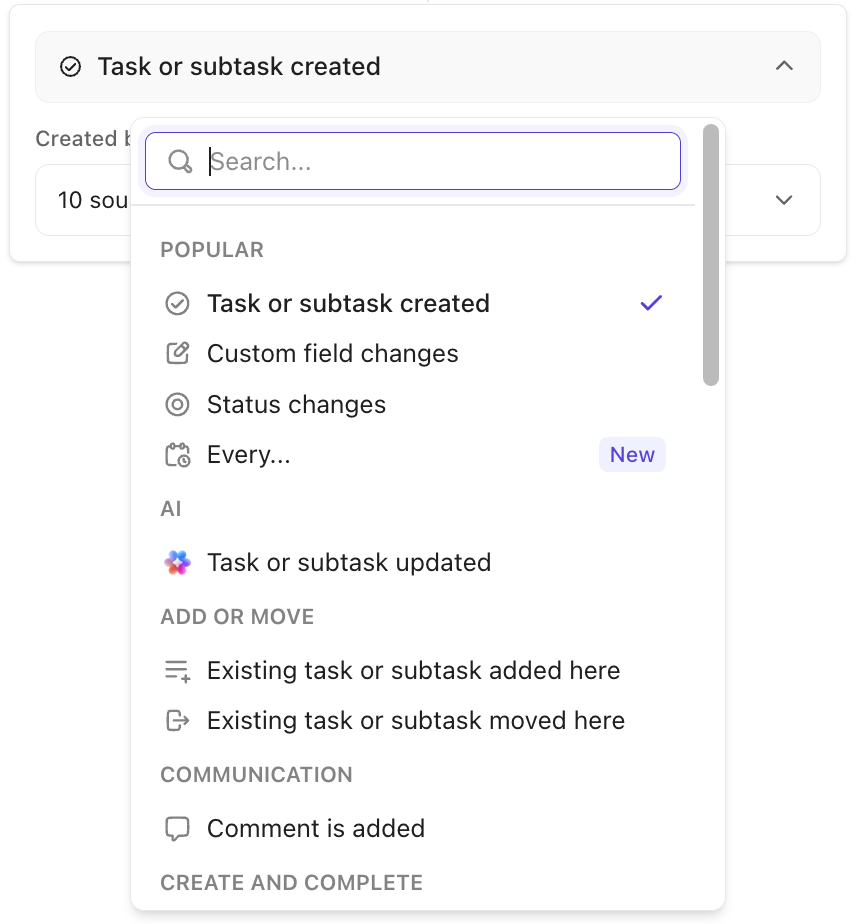Choose Custom field changes from the list
Image resolution: width=856 pixels, height=924 pixels.
332,353
